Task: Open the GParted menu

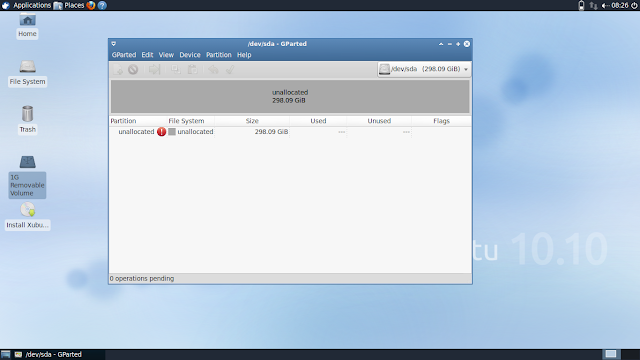Action: (x=124, y=55)
